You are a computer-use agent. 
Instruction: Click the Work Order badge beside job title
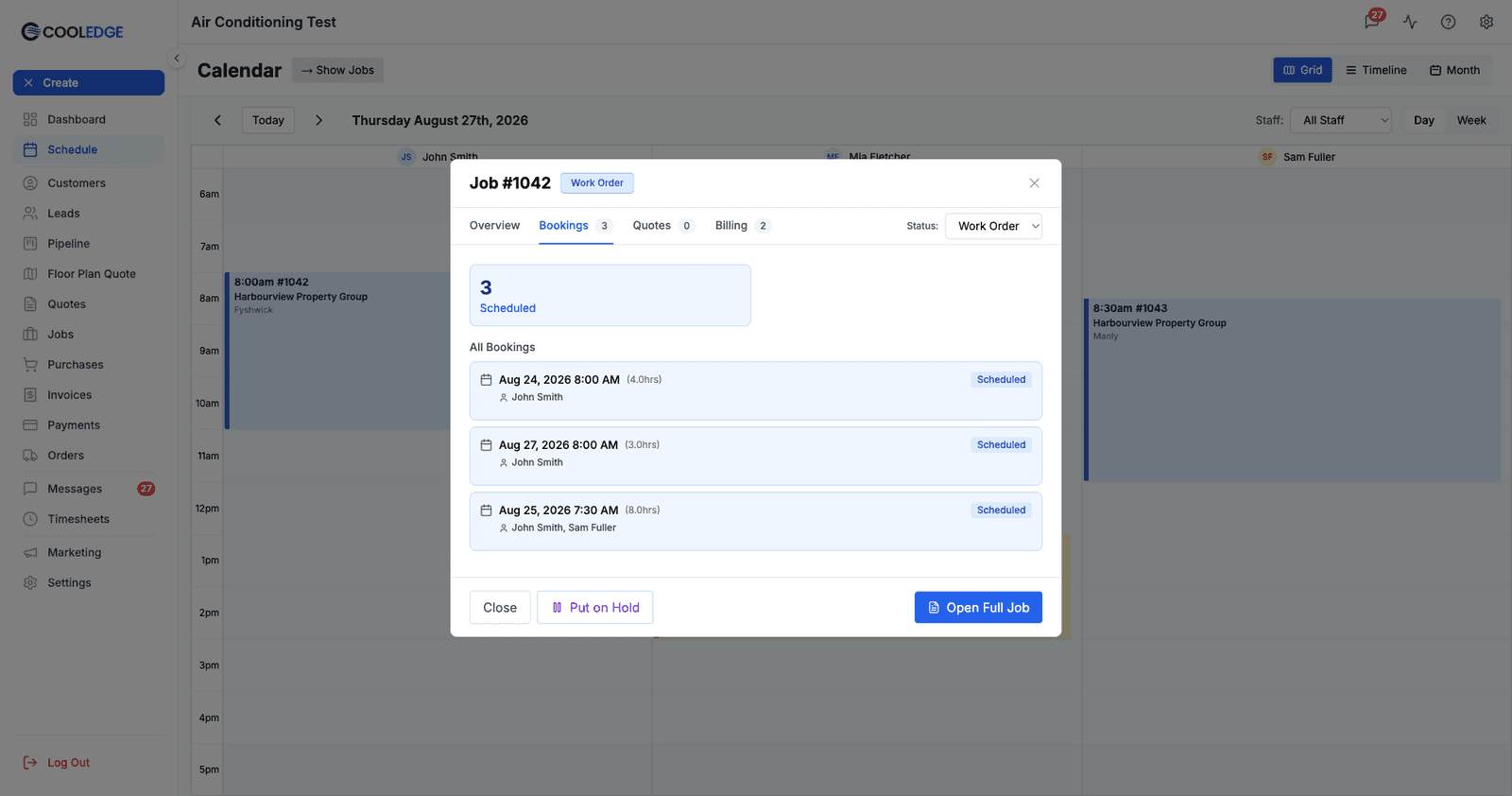597,182
